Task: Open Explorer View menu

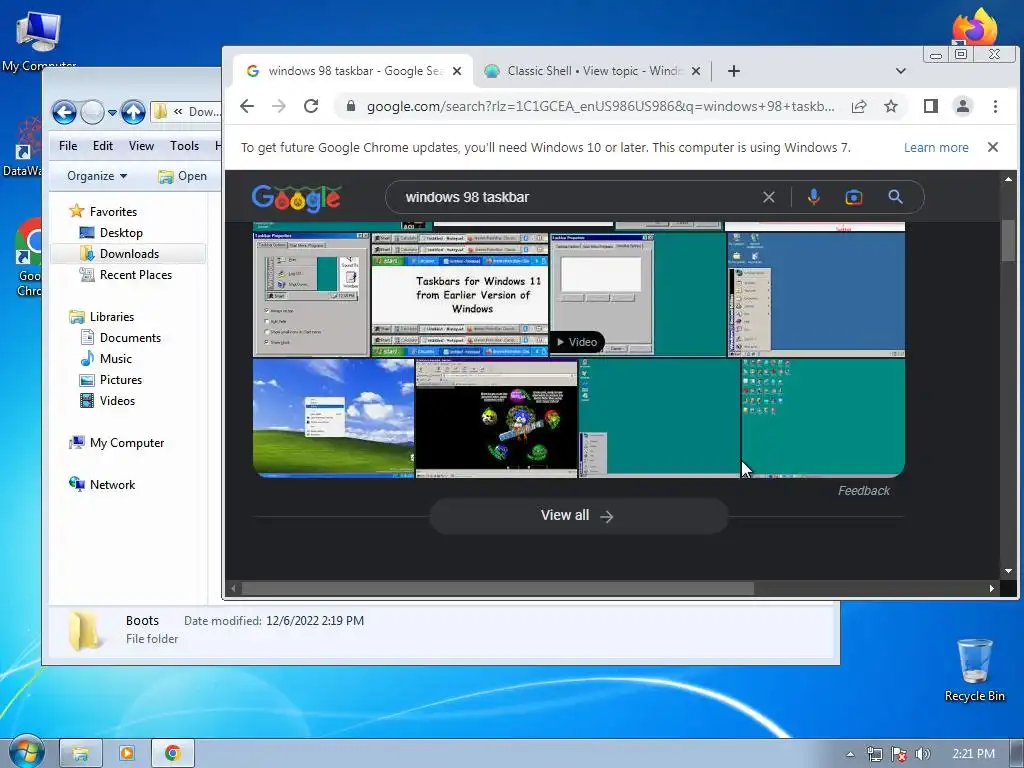Action: click(x=141, y=146)
